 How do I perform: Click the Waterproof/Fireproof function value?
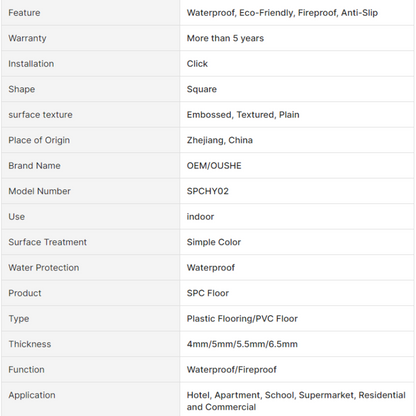pyautogui.click(x=232, y=370)
